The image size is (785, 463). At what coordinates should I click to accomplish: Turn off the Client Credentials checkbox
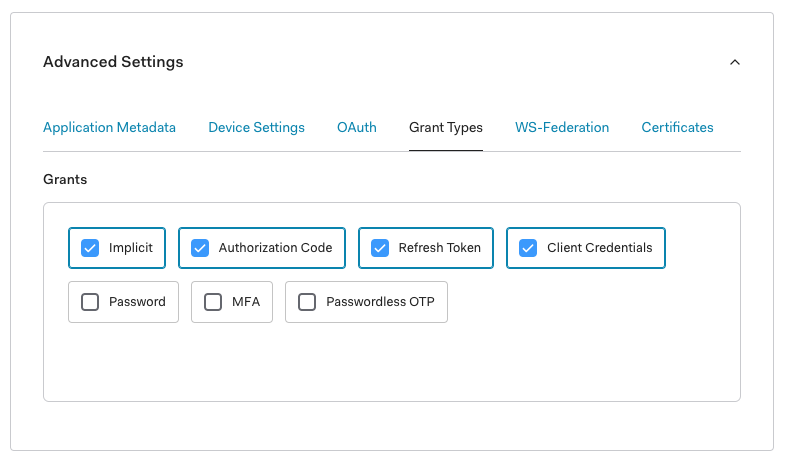pos(528,248)
